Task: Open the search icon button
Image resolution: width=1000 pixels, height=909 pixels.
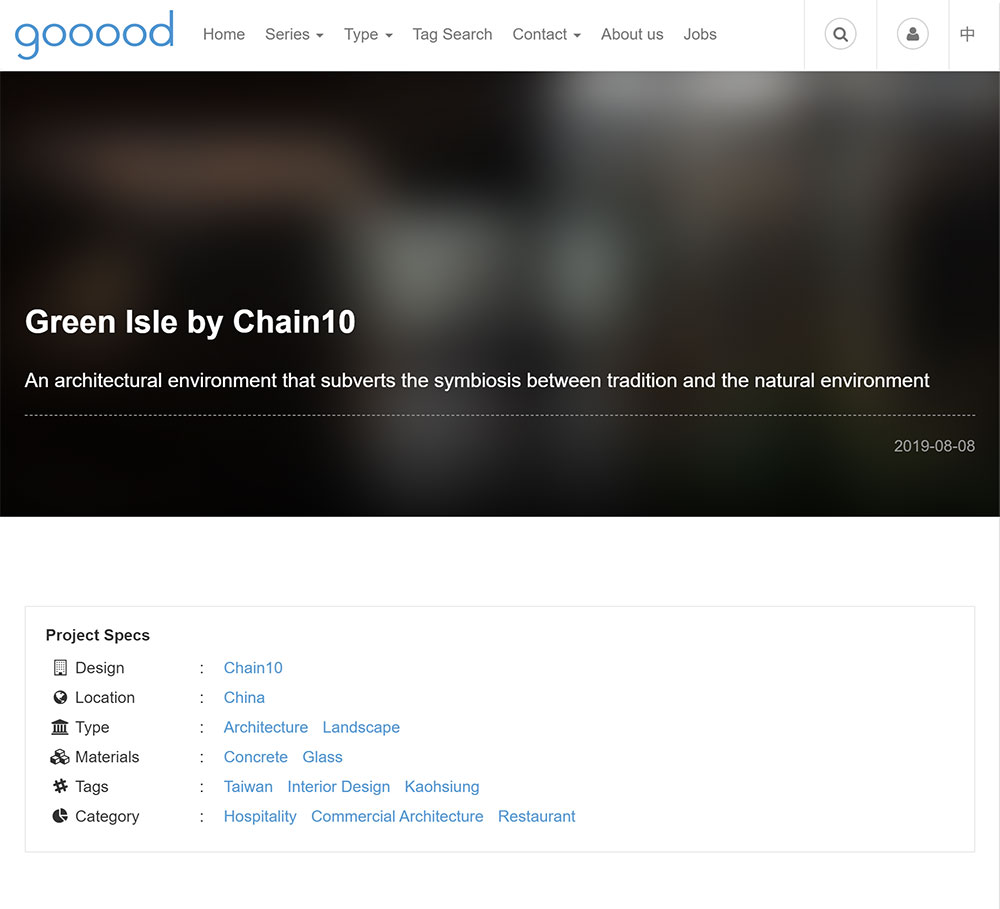Action: pyautogui.click(x=841, y=34)
